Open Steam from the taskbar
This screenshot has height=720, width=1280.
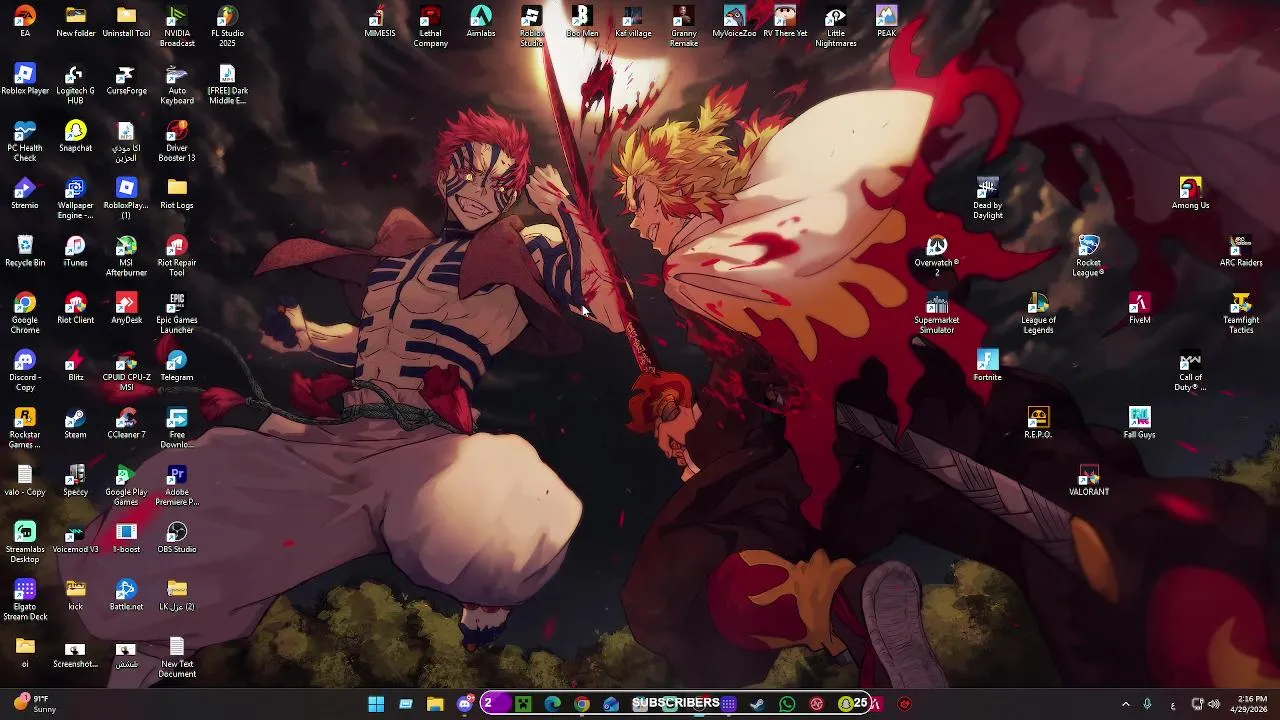tap(757, 704)
